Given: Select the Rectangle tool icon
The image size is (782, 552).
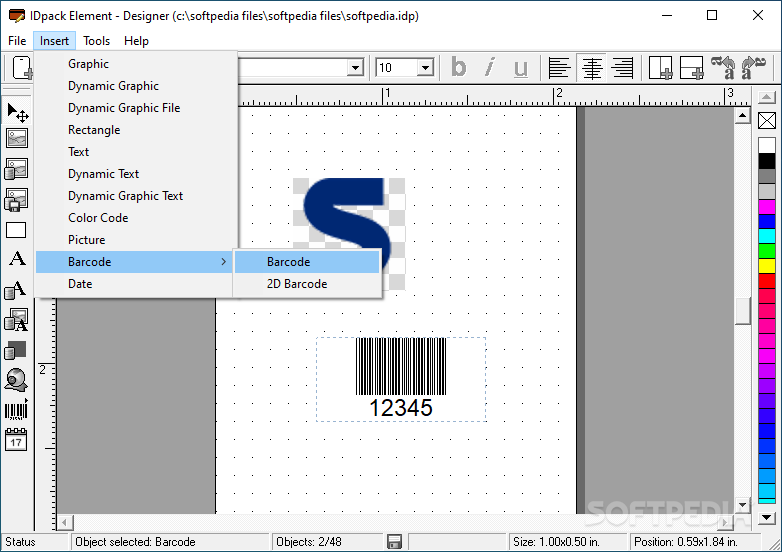Looking at the screenshot, I should pyautogui.click(x=16, y=230).
